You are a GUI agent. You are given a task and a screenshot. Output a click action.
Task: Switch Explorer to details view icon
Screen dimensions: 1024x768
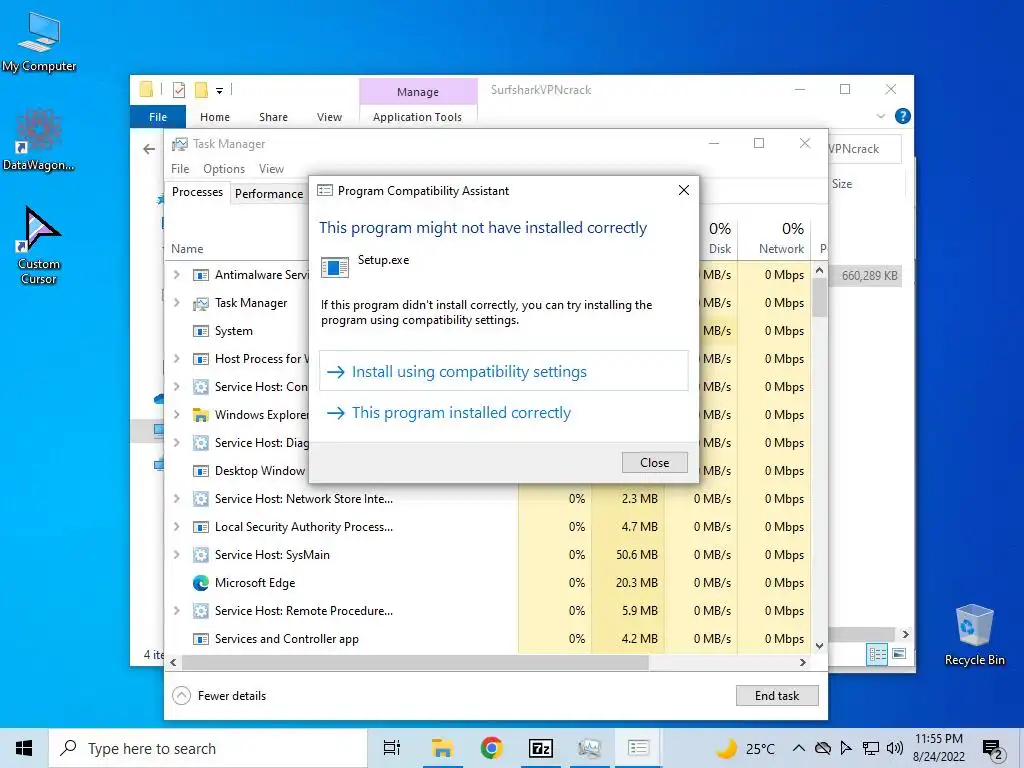(x=877, y=654)
